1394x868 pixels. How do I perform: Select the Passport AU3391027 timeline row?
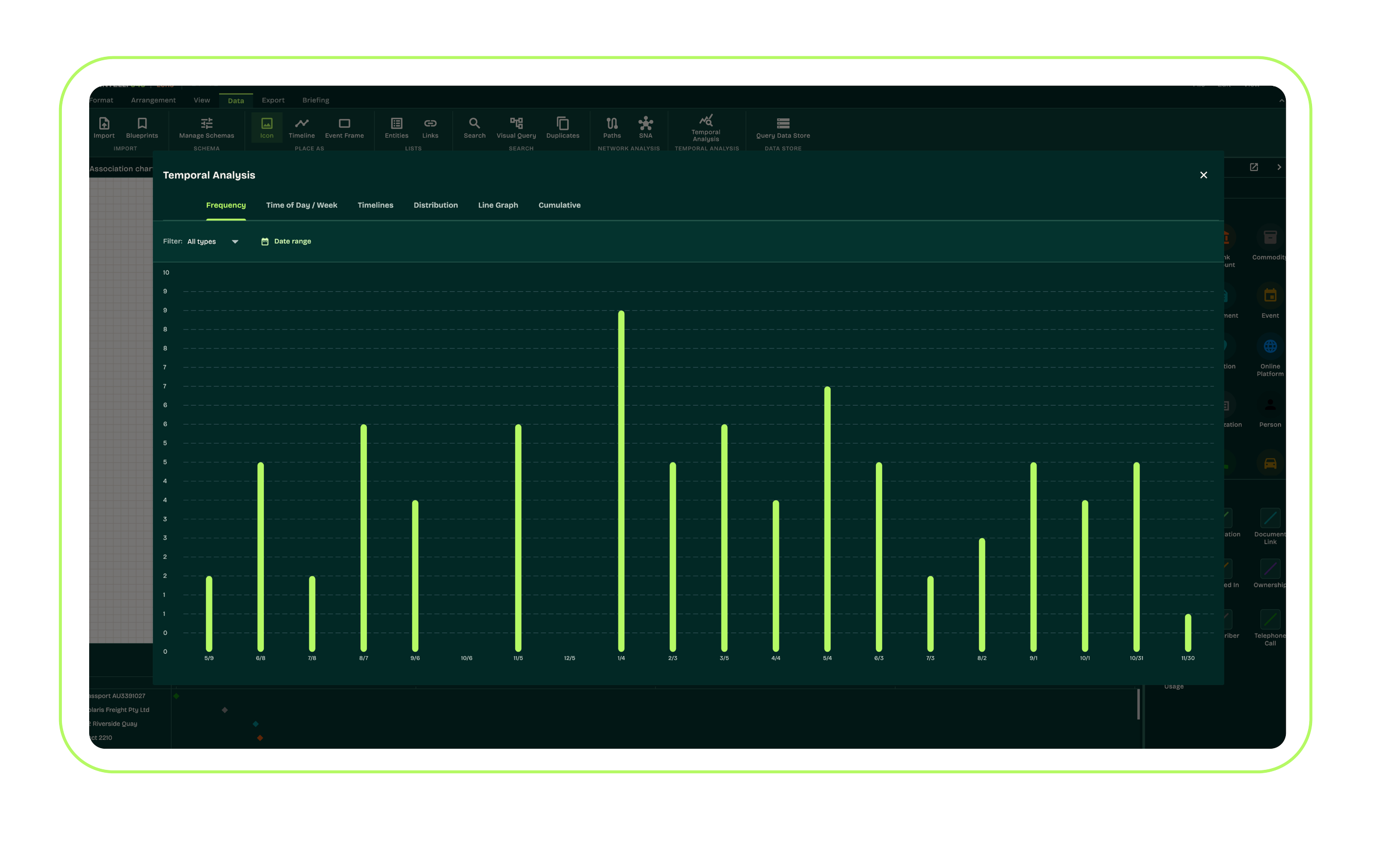coord(118,696)
